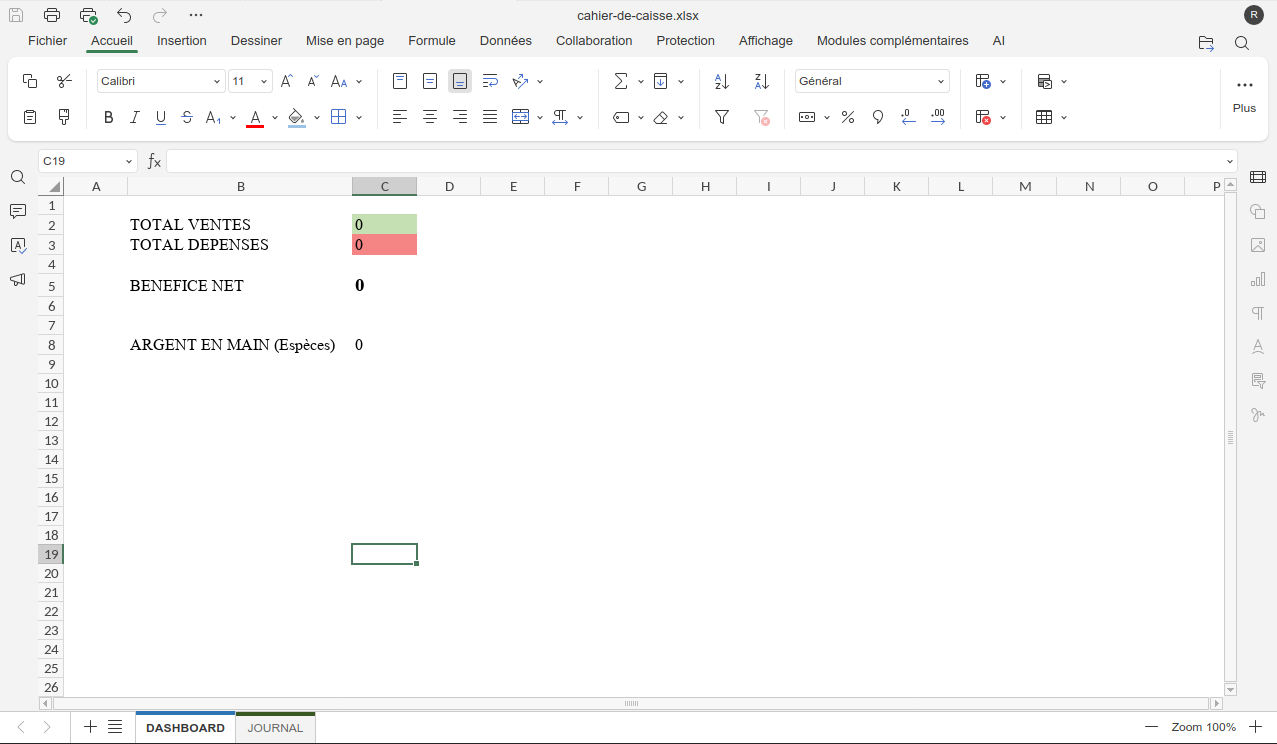Switch to the Formule tab
1277x744 pixels.
[432, 41]
